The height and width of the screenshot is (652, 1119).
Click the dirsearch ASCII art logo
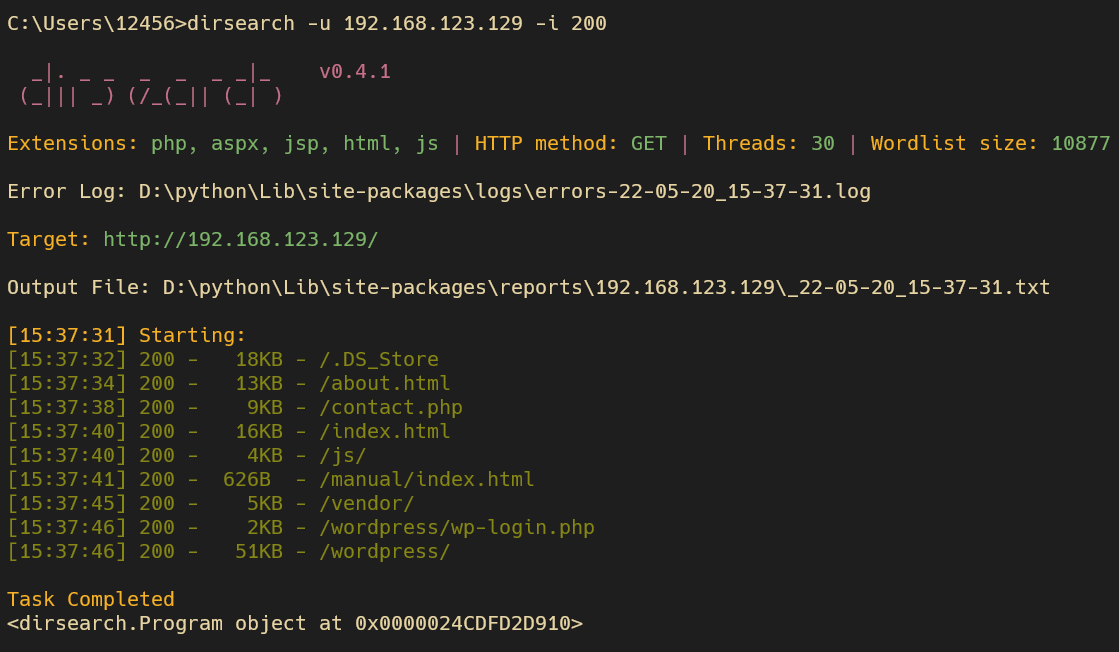(151, 84)
